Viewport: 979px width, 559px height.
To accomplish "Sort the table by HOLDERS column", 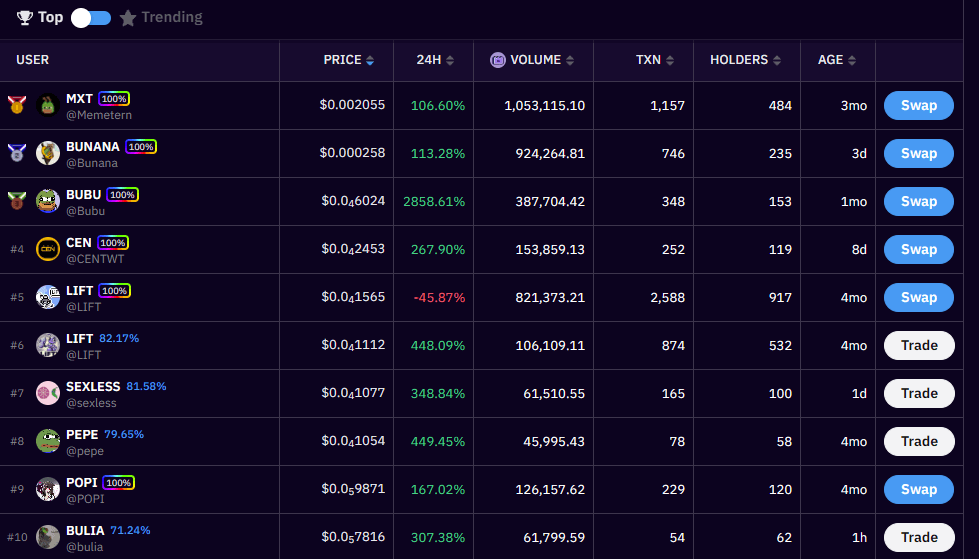I will 745,60.
